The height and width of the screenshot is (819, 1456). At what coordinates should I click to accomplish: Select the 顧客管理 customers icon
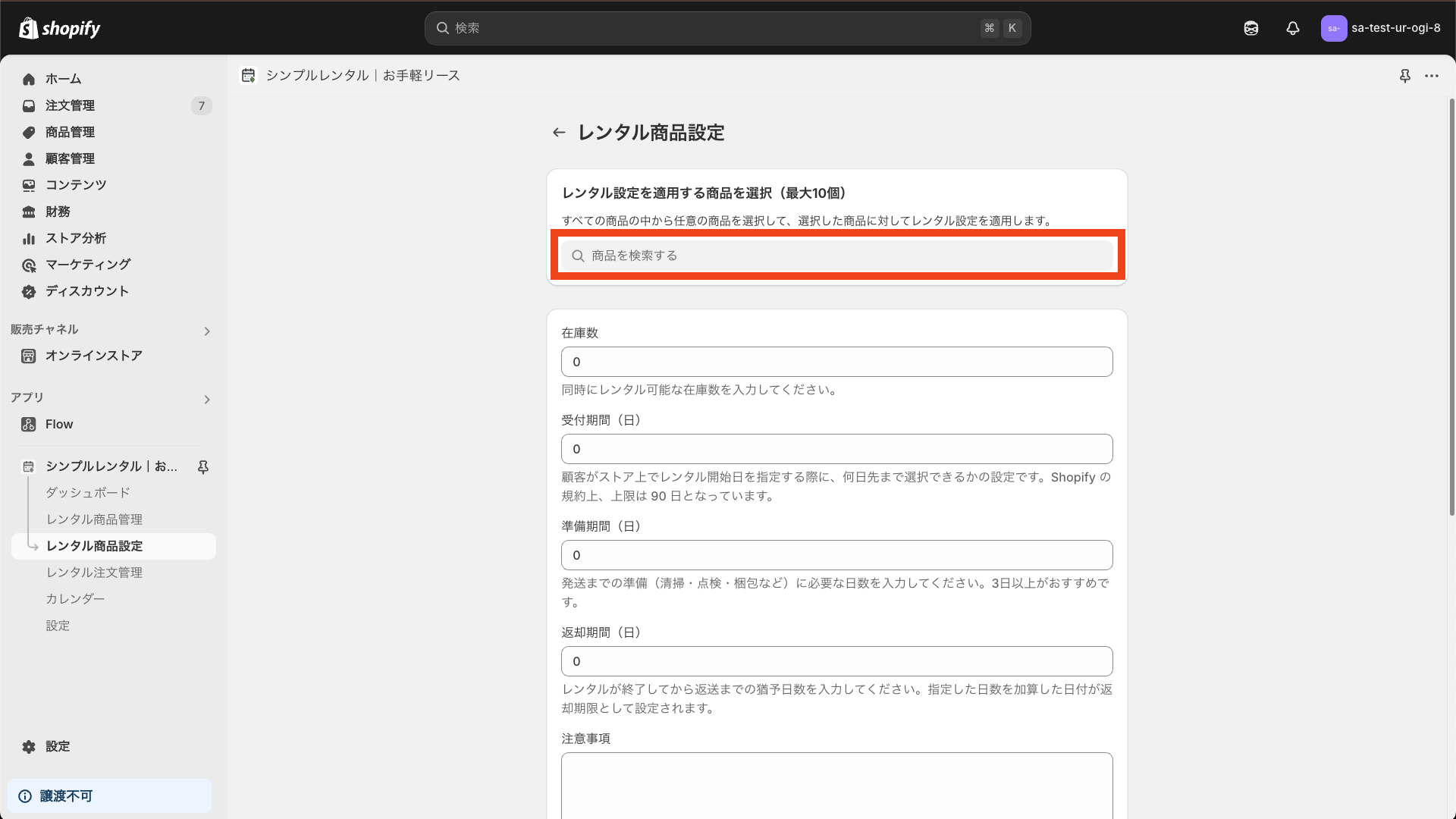(x=28, y=158)
